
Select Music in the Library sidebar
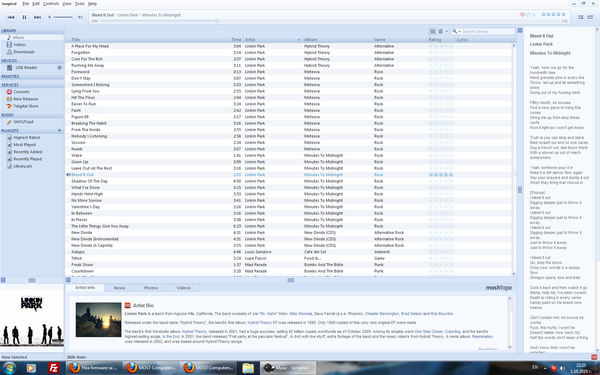[x=32, y=38]
